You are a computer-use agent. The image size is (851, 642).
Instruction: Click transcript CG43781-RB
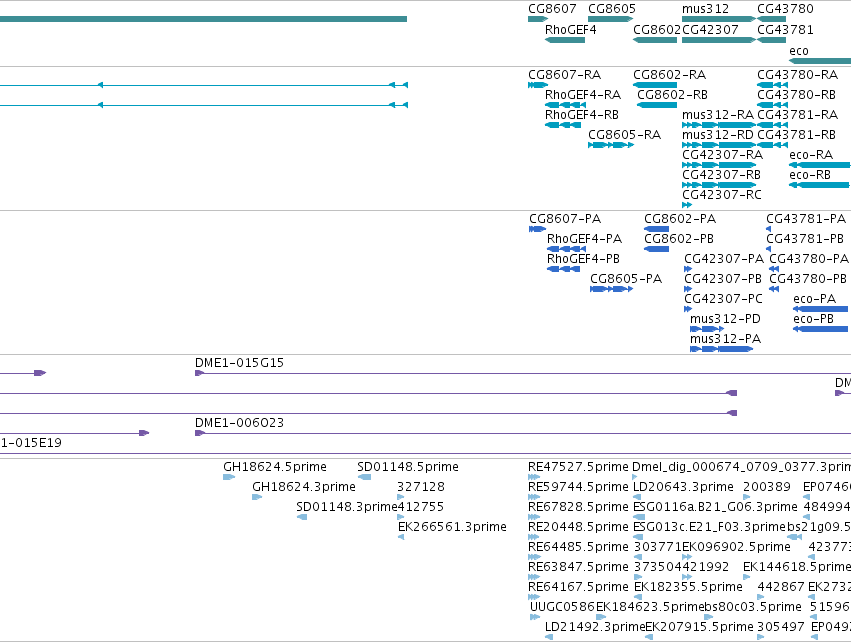coord(797,135)
